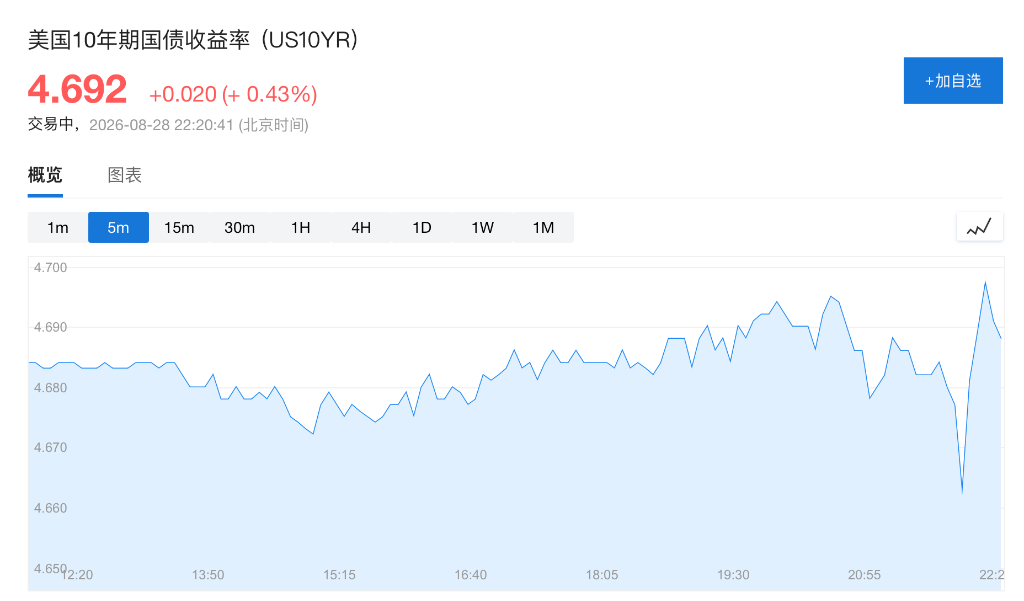
Task: Select the 1W timeframe
Action: 483,227
